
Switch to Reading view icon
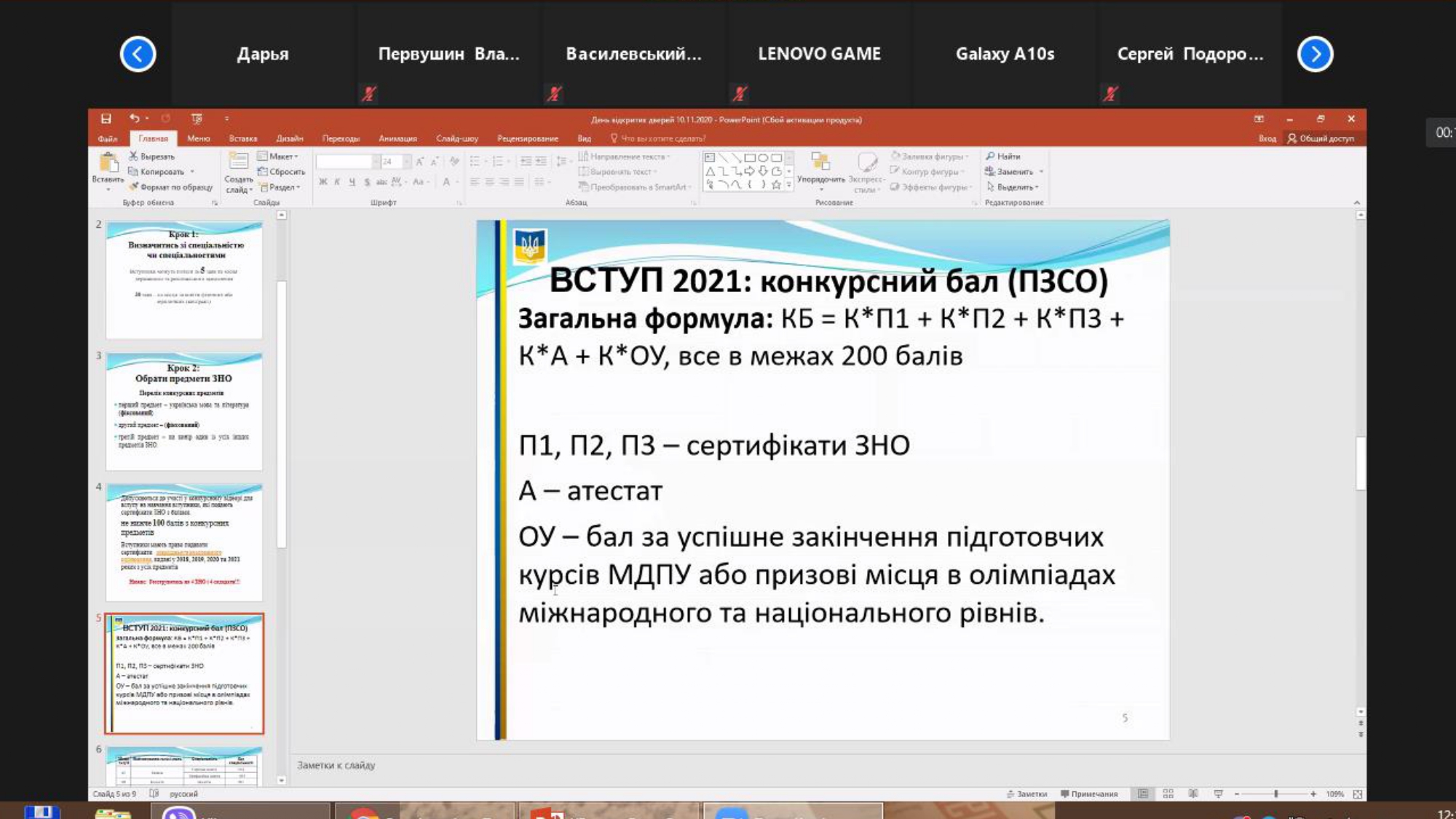pyautogui.click(x=1193, y=794)
